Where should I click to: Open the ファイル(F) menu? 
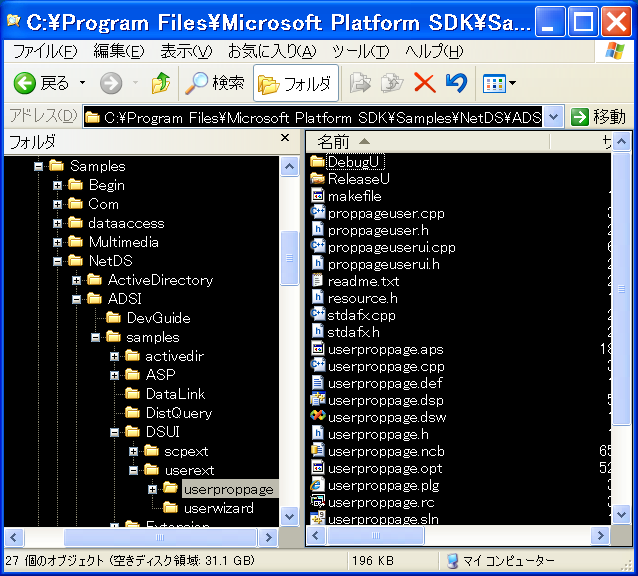point(45,52)
